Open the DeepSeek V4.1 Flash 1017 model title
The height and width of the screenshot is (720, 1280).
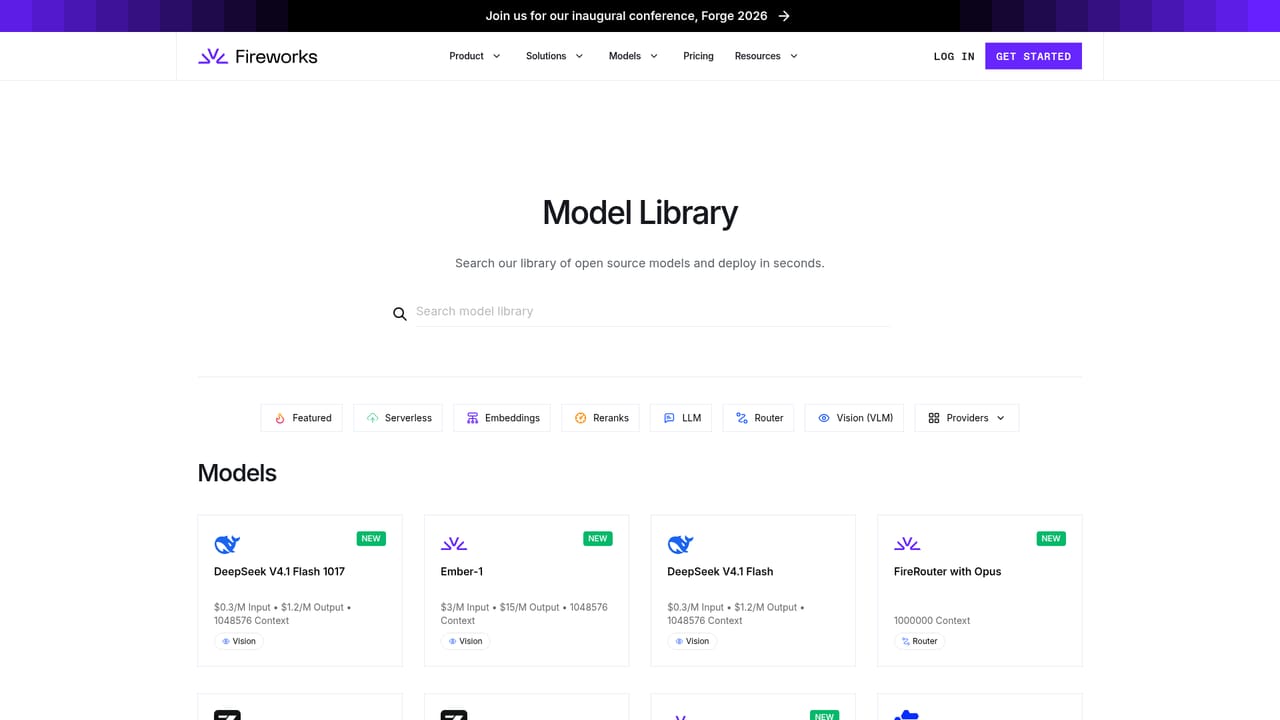[279, 572]
